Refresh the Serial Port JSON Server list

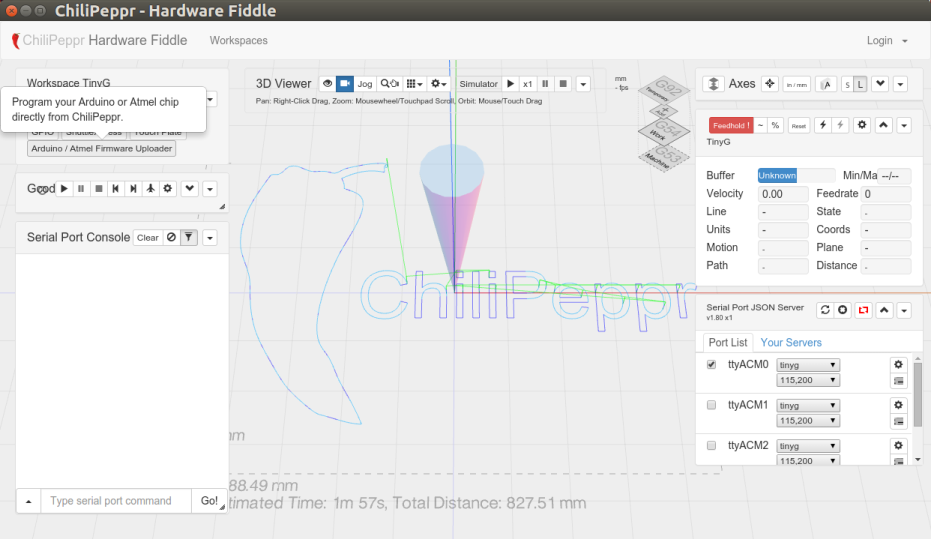(825, 310)
